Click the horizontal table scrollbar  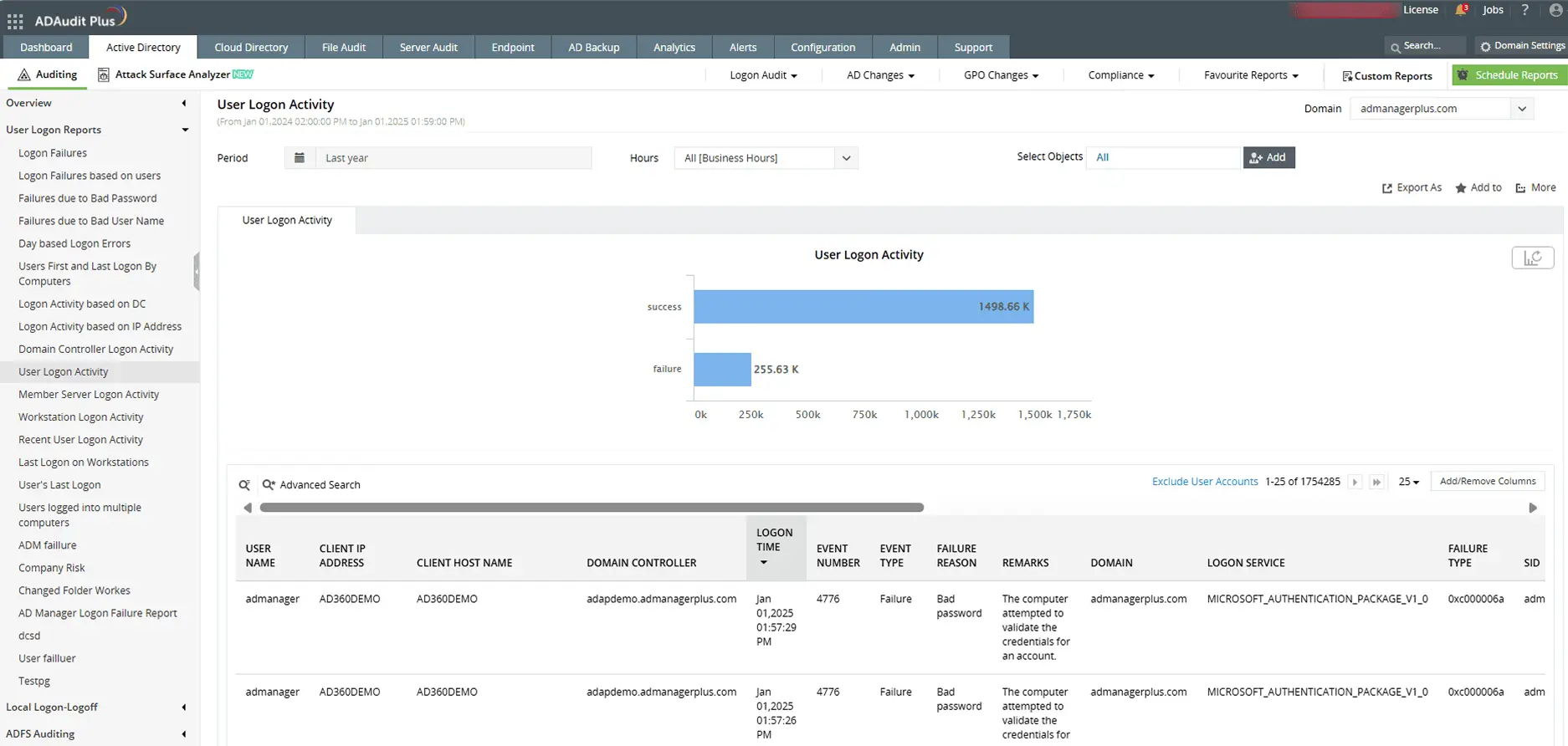[592, 508]
